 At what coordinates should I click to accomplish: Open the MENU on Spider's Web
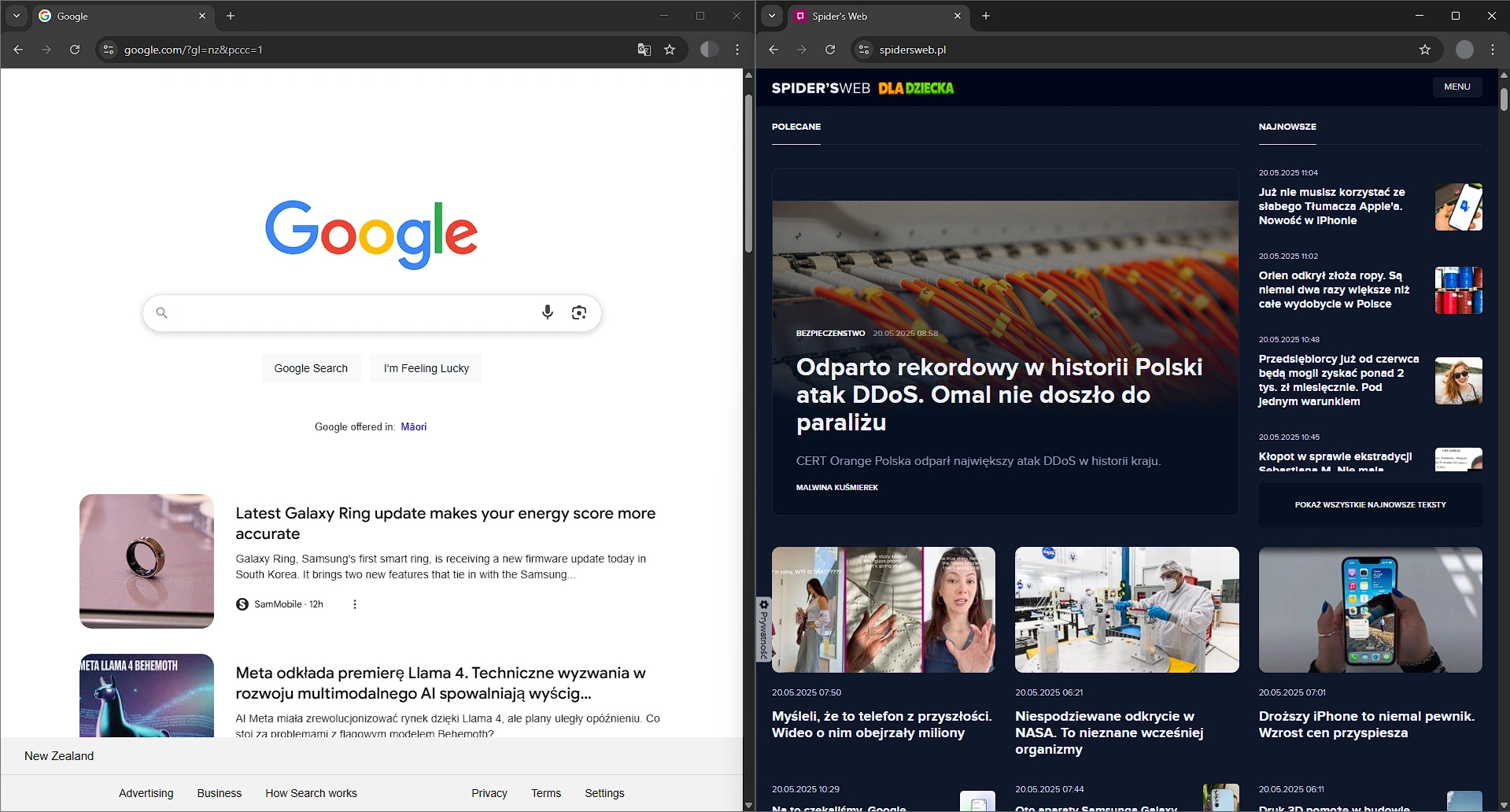(1457, 87)
